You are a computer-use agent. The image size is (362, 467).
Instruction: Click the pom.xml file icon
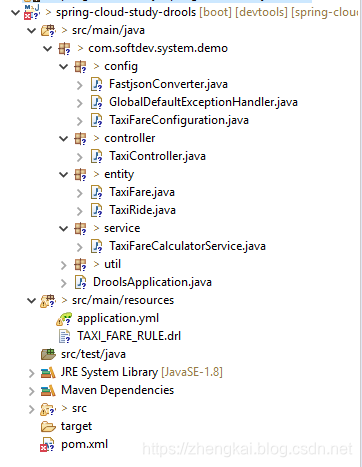pos(47,445)
